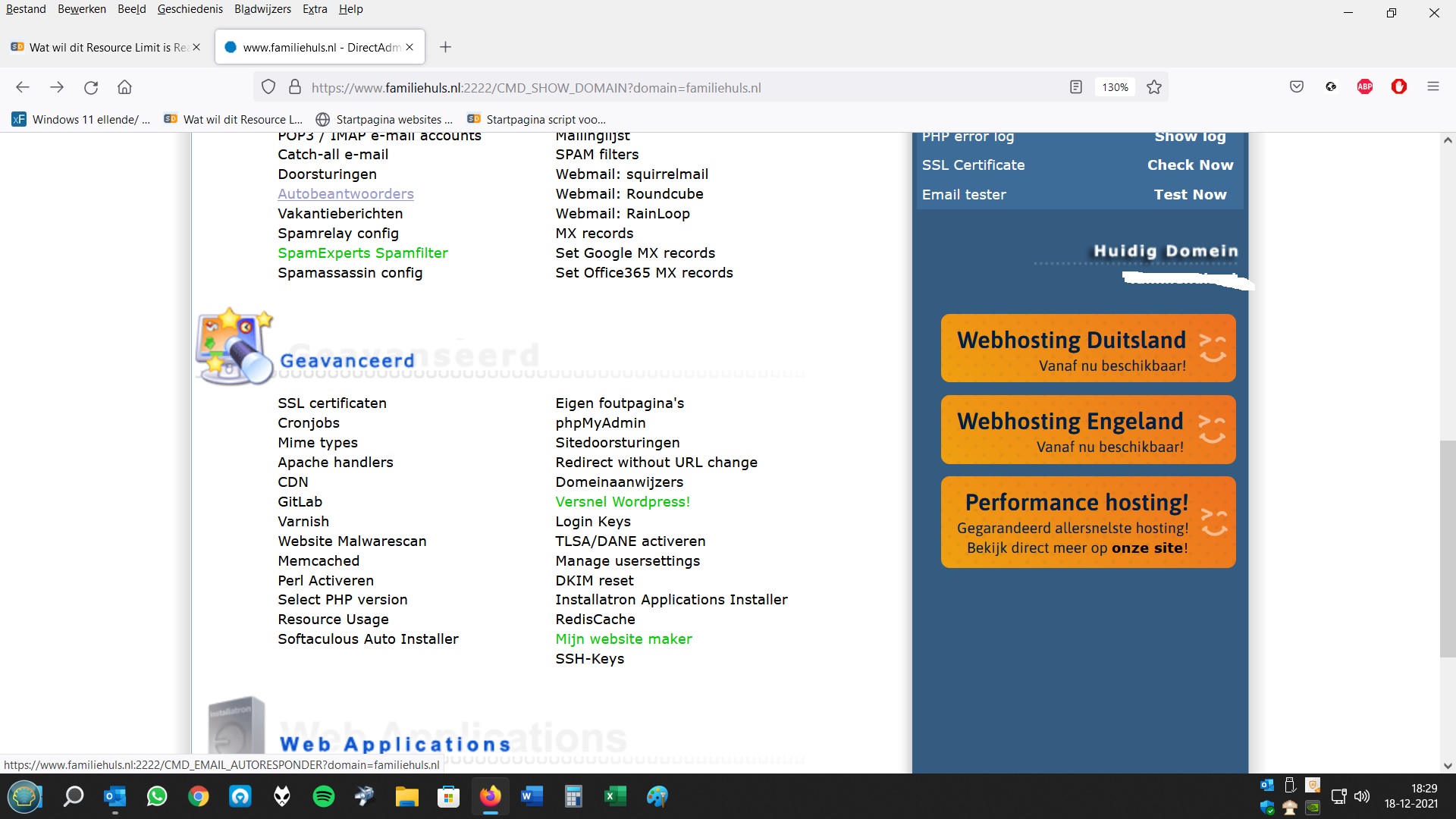
Task: Reload the current page
Action: click(x=91, y=87)
